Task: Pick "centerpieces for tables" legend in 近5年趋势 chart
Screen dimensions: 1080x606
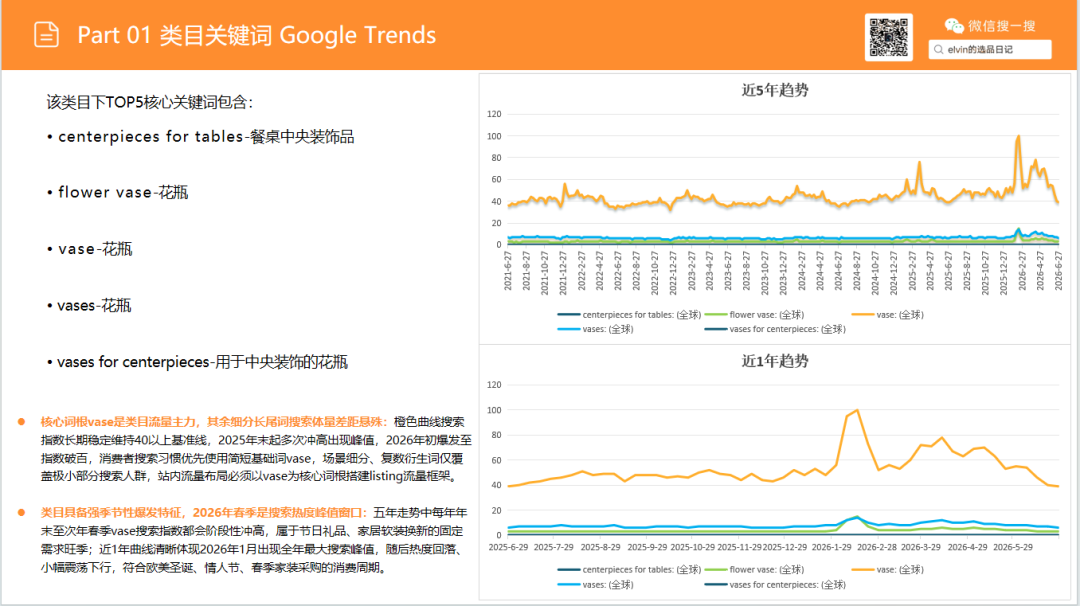Action: click(x=629, y=315)
